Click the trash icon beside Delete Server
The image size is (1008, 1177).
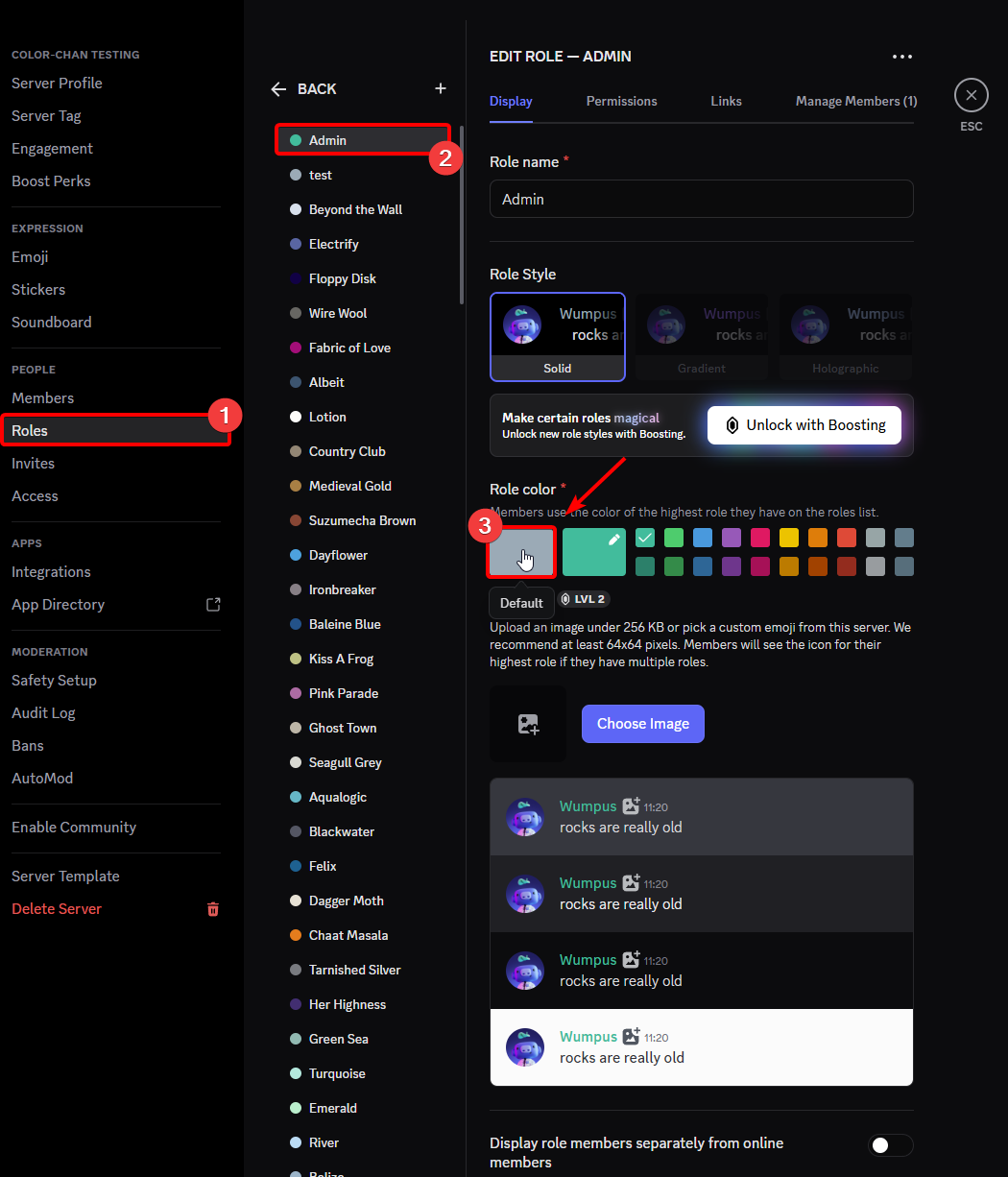213,909
